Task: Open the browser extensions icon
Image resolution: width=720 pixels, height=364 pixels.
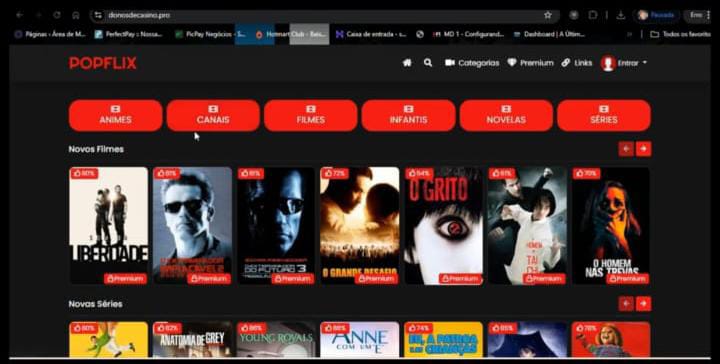Action: [593, 15]
